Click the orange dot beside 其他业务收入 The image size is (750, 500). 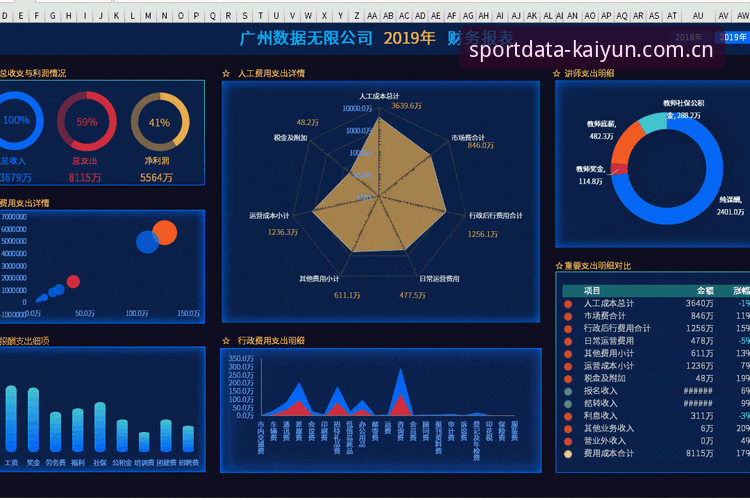(x=568, y=429)
